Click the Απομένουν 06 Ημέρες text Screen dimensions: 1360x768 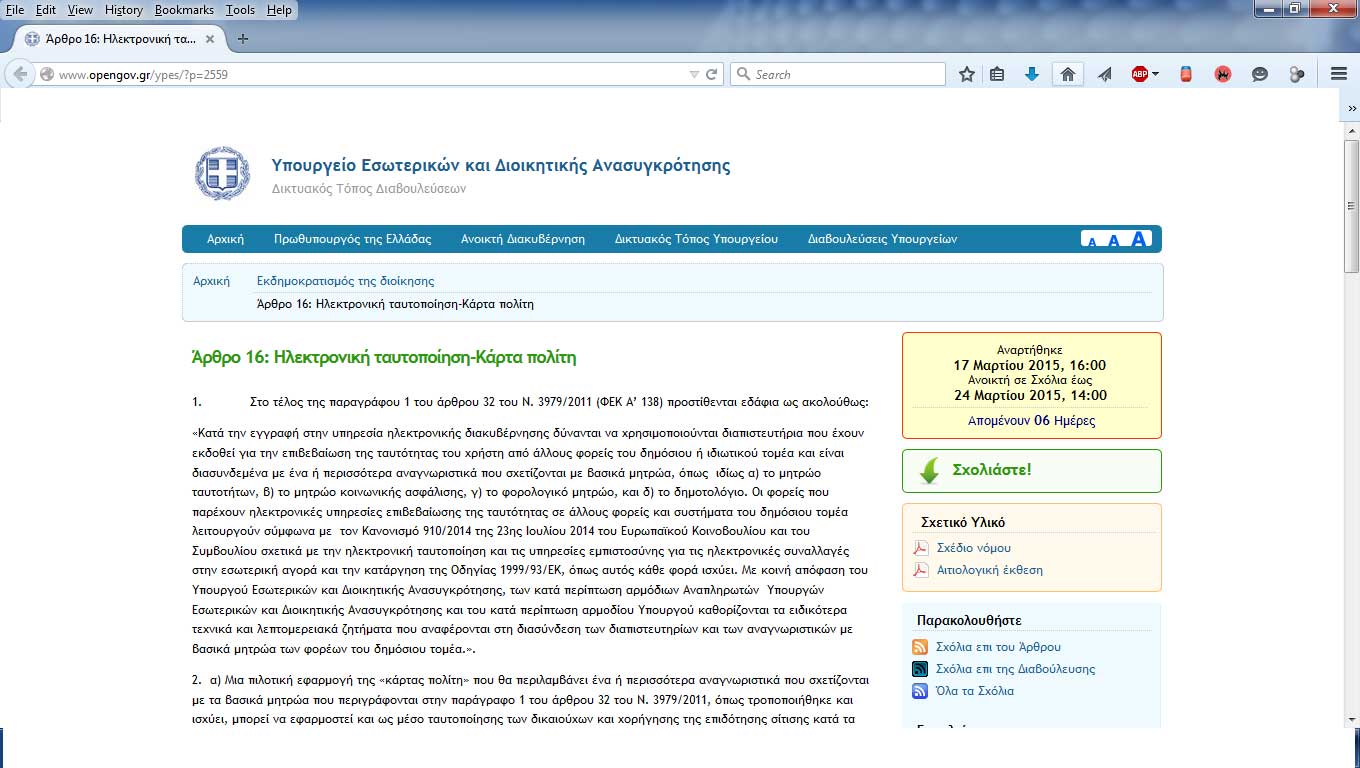pos(1031,421)
